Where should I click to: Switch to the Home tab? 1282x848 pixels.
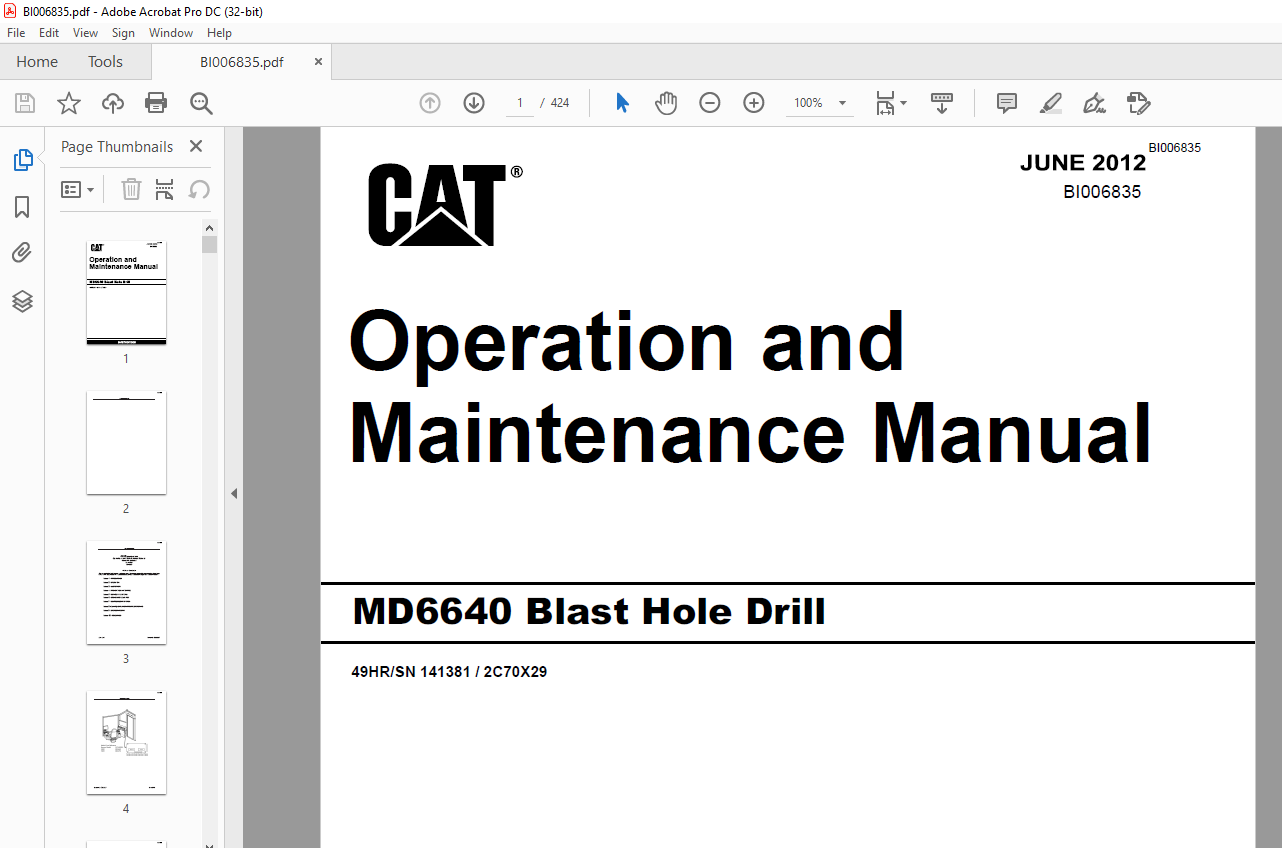(x=37, y=62)
